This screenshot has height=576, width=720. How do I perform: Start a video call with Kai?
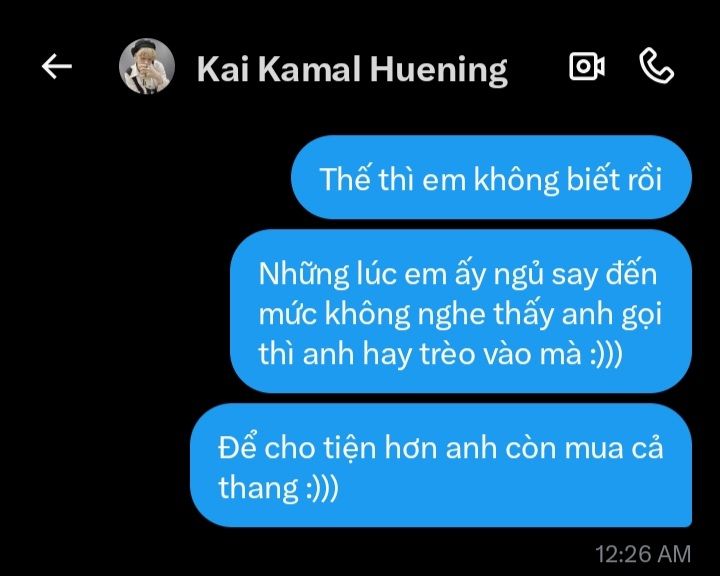pos(586,66)
